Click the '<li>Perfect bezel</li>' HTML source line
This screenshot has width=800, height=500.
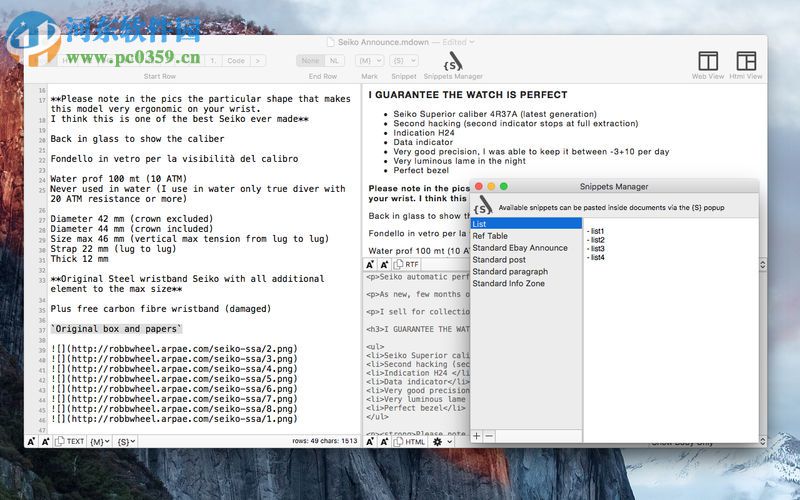(416, 408)
